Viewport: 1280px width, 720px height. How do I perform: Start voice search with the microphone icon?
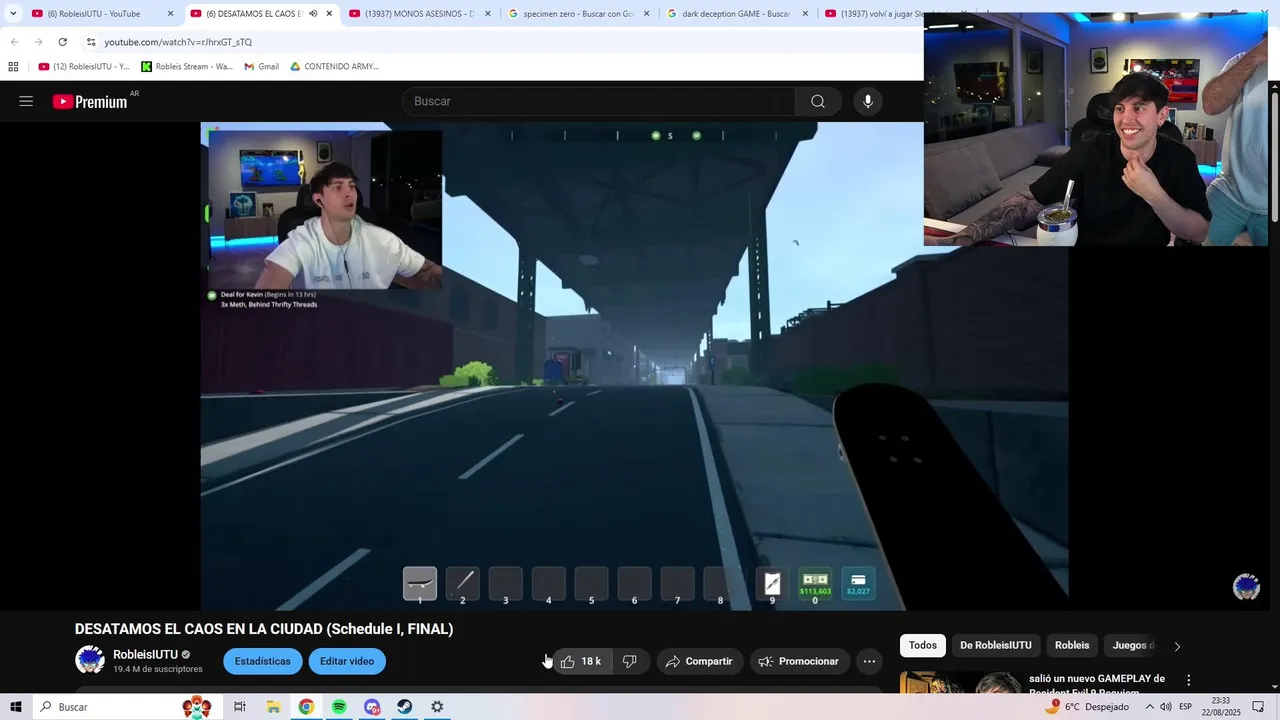click(868, 101)
